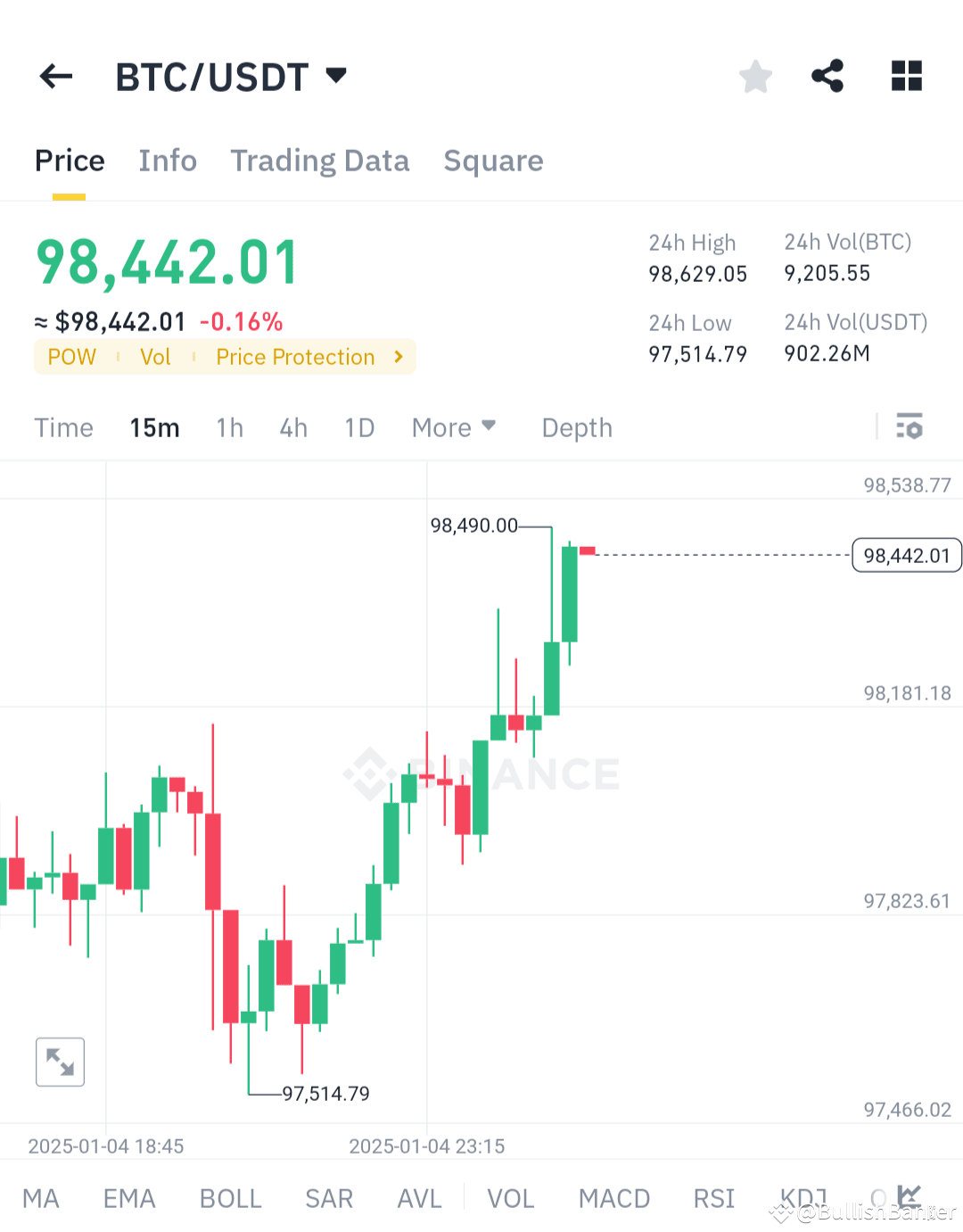This screenshot has height=1232, width=963.
Task: Select the 1D timeframe
Action: pyautogui.click(x=359, y=427)
